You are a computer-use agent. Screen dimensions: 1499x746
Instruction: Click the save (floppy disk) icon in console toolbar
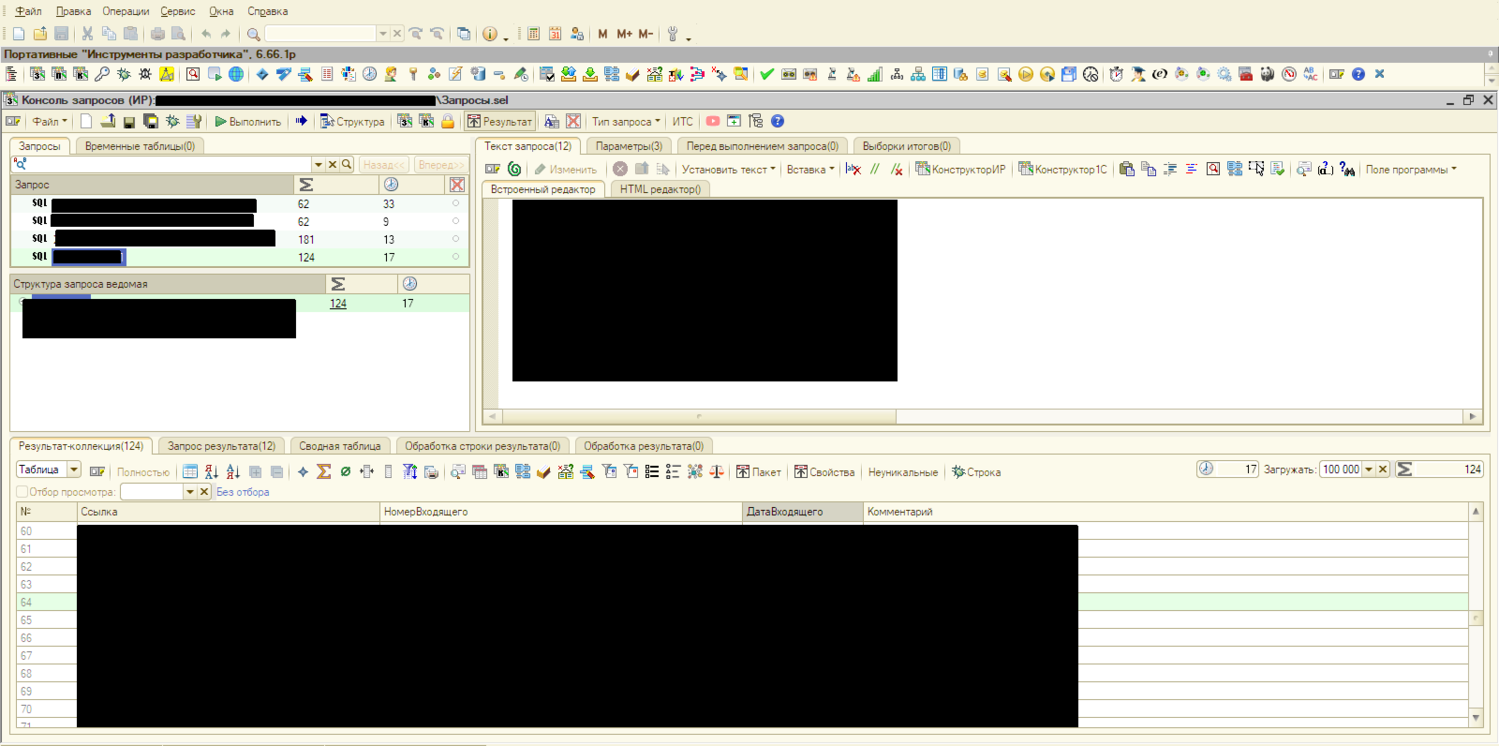pos(129,122)
